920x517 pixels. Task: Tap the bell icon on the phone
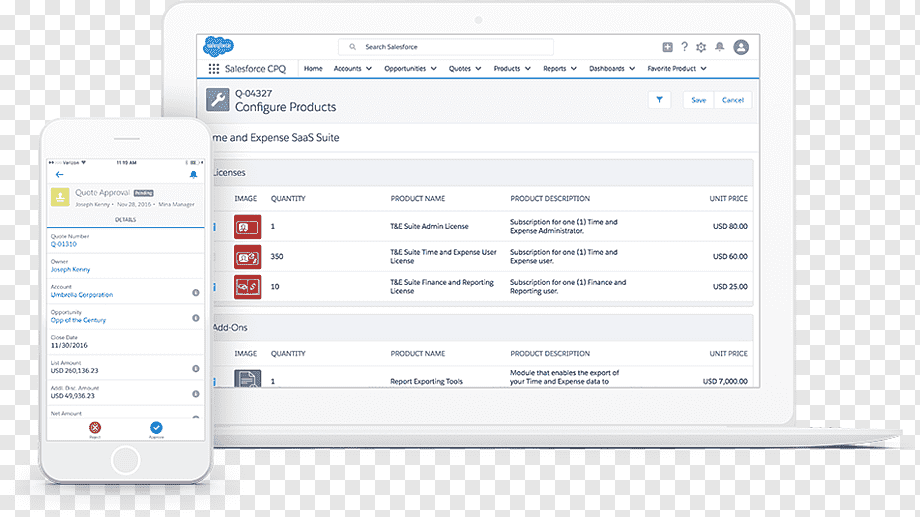click(194, 174)
